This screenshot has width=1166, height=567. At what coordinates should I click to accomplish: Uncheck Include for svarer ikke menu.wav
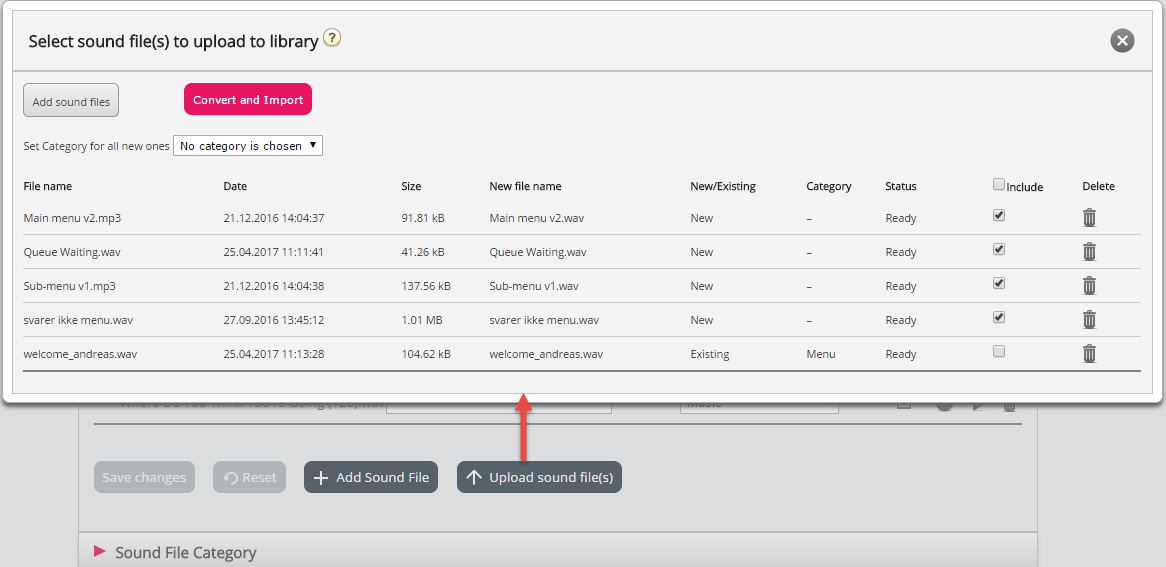(999, 317)
